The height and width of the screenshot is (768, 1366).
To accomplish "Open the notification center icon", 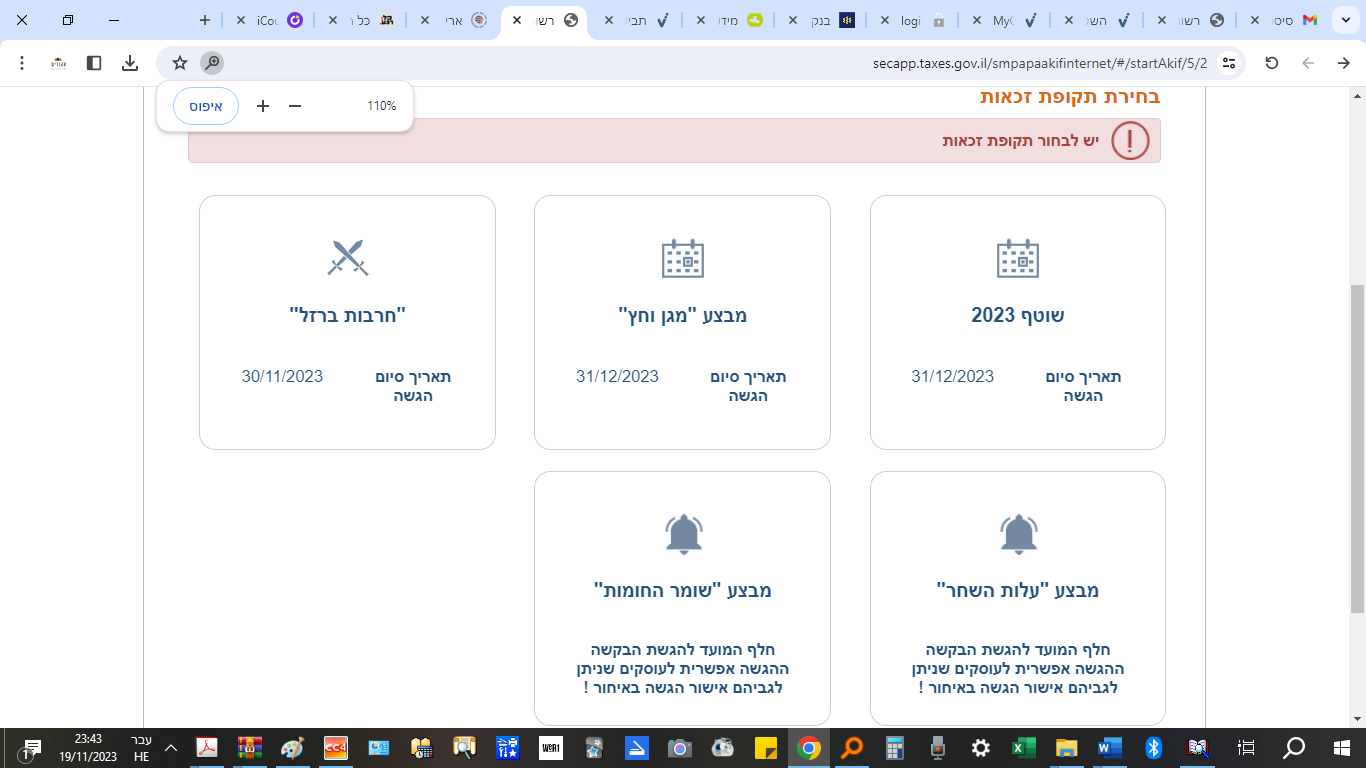I will coord(31,748).
